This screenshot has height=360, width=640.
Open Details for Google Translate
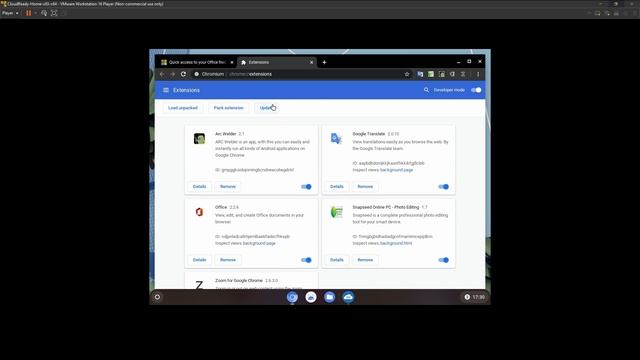pyautogui.click(x=337, y=187)
